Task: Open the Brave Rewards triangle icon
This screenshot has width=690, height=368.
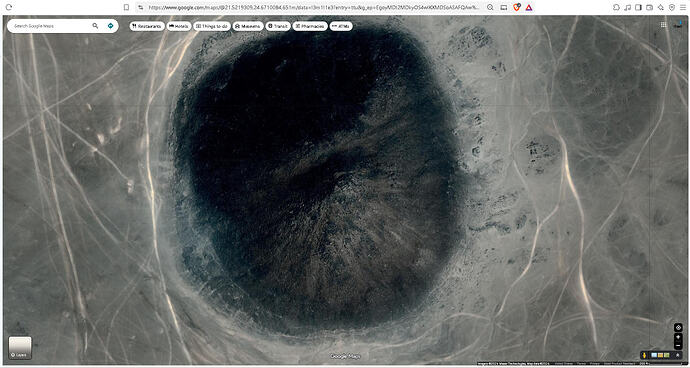Action: tap(529, 7)
